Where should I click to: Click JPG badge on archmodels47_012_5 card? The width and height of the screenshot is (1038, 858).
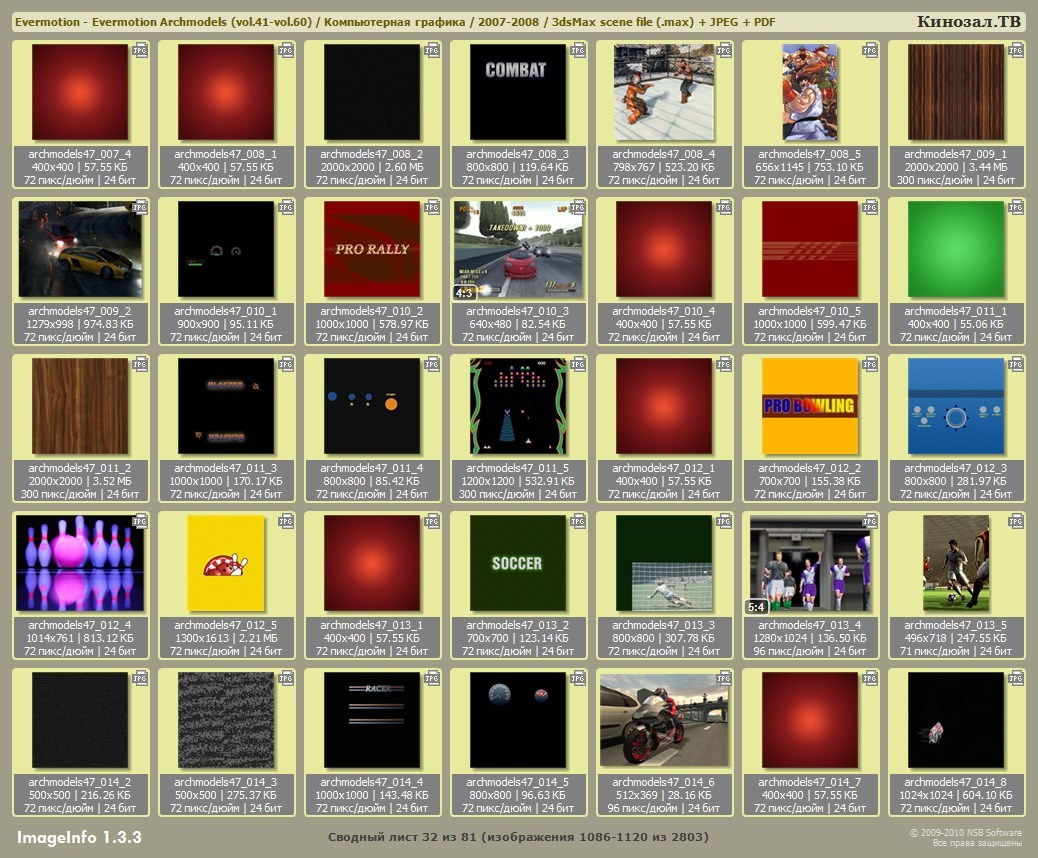tap(286, 522)
